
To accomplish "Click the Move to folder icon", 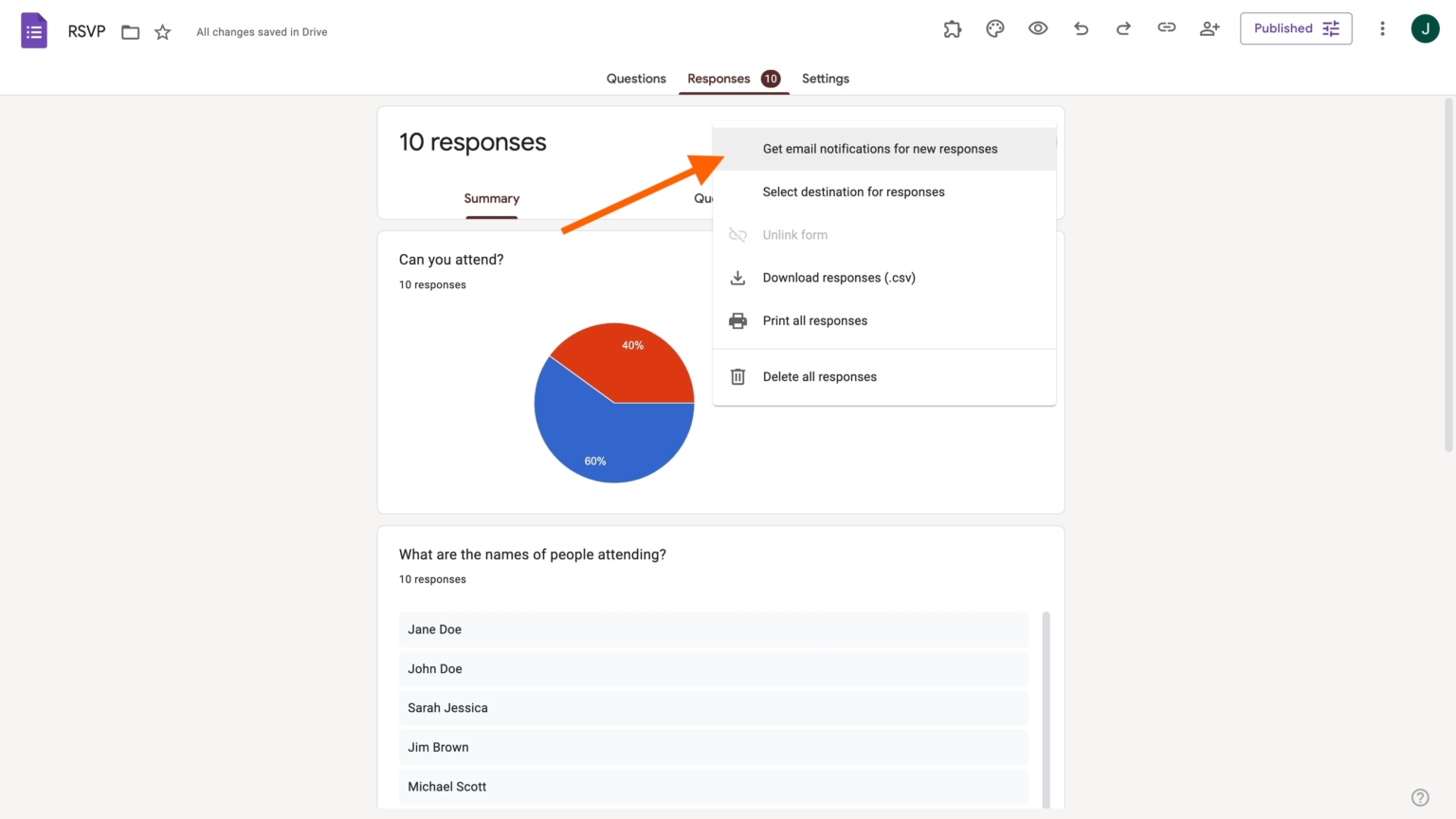I will coord(130,31).
